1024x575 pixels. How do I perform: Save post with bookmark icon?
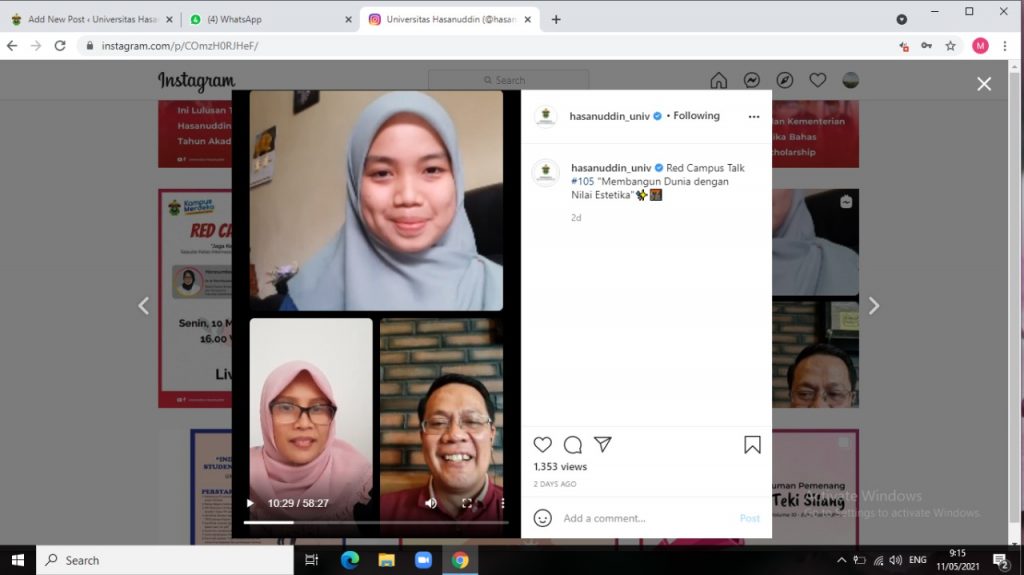(x=752, y=444)
